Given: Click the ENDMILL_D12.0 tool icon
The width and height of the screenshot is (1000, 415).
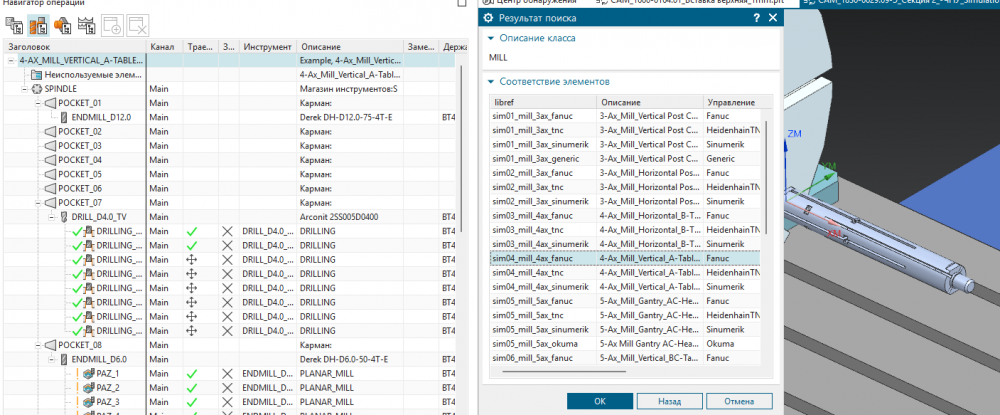Looking at the screenshot, I should coord(64,117).
